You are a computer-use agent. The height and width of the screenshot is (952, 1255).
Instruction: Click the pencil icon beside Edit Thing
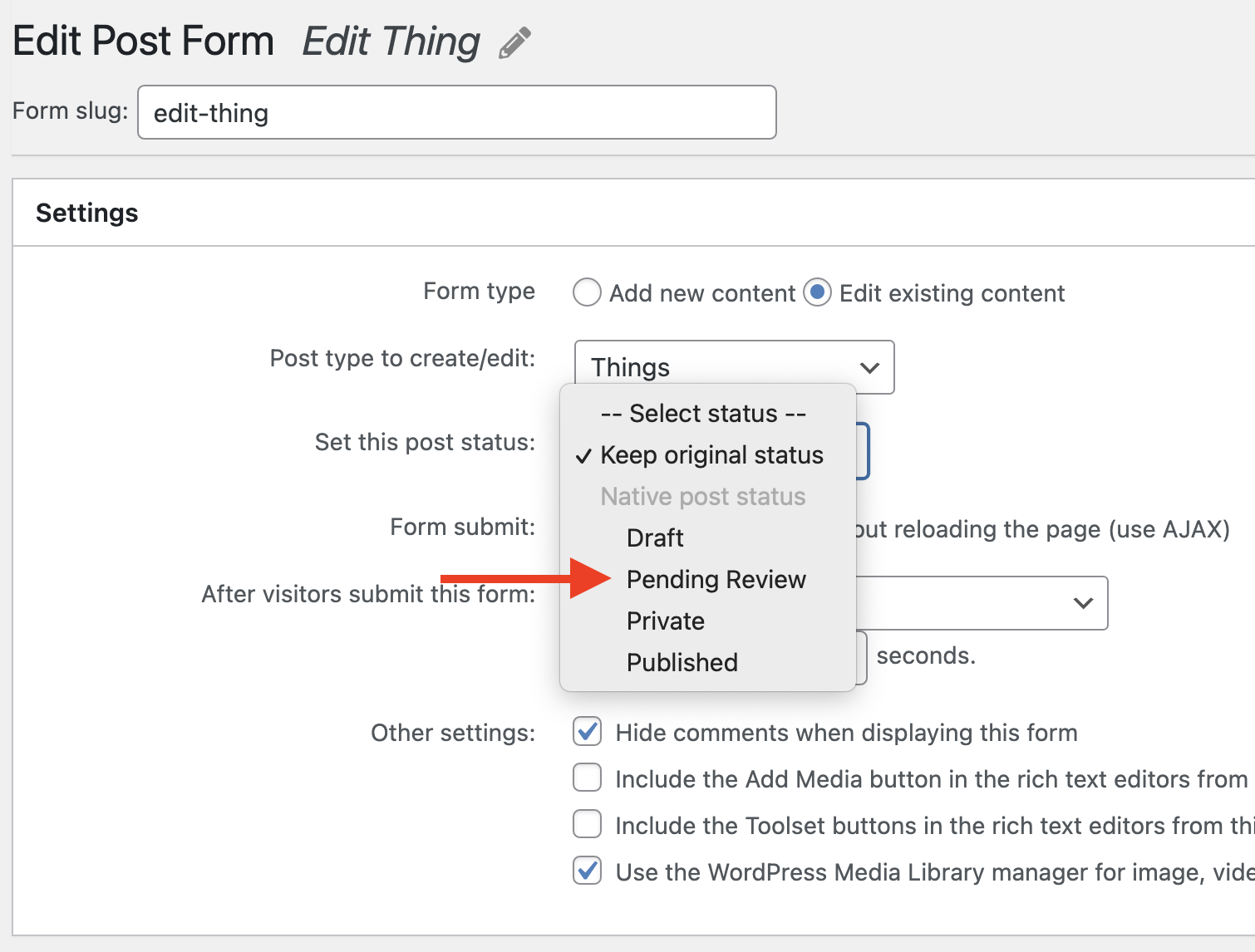[x=514, y=43]
